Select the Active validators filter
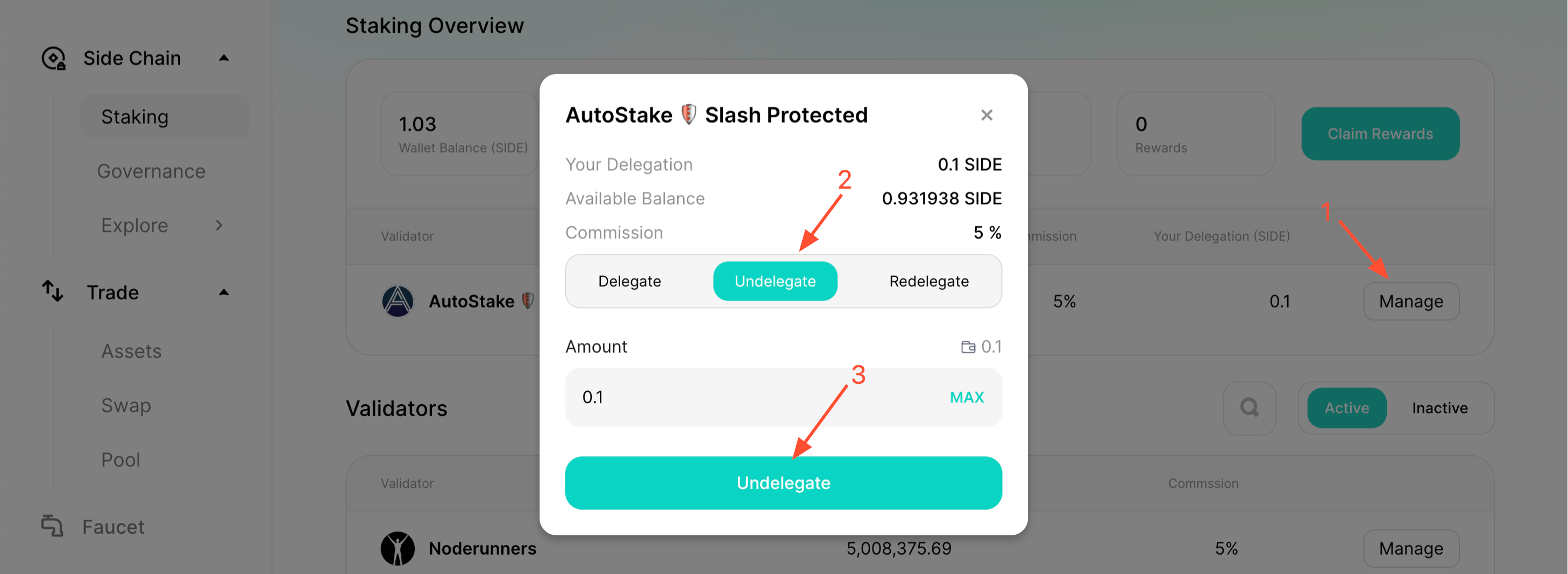This screenshot has width=1568, height=574. (1346, 408)
